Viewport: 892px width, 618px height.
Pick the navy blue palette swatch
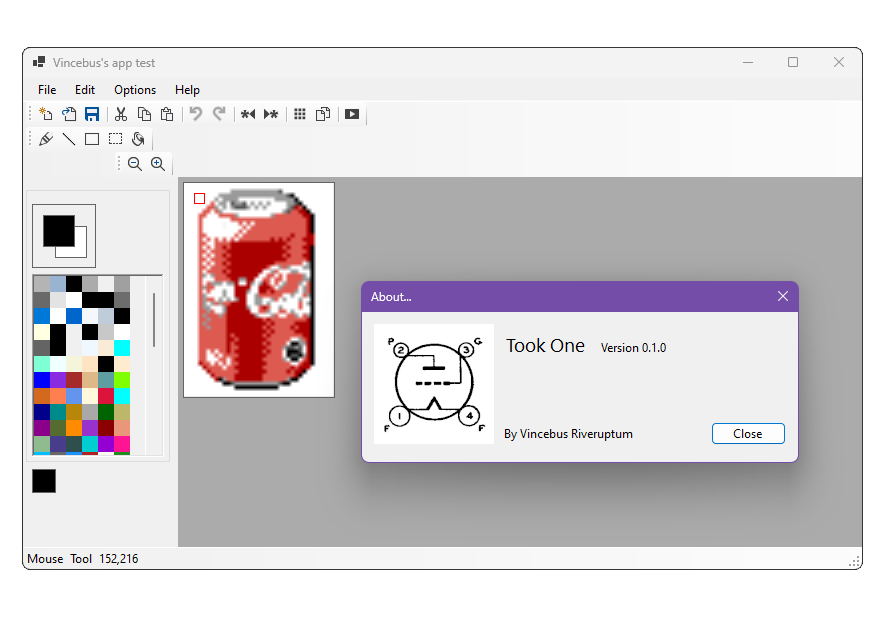(x=42, y=411)
